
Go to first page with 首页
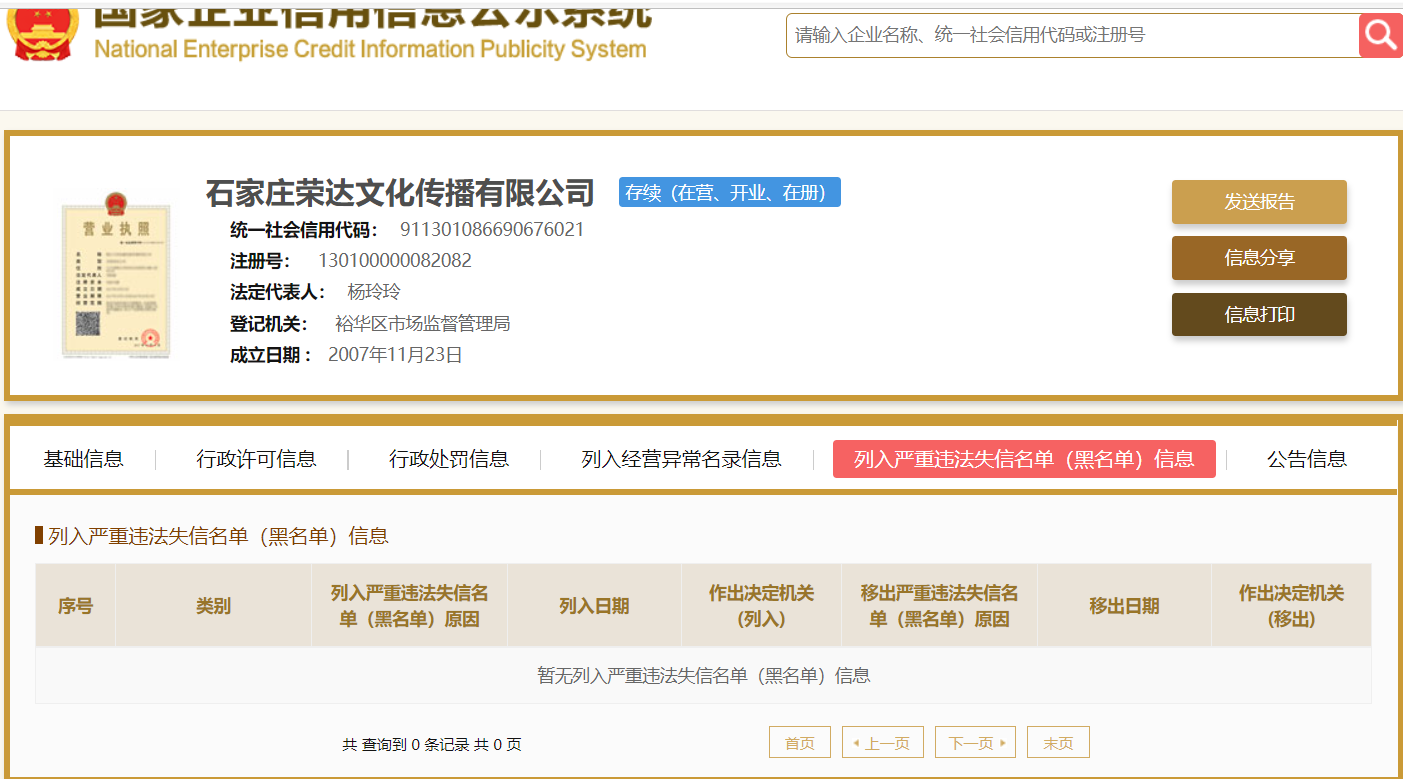coord(800,742)
